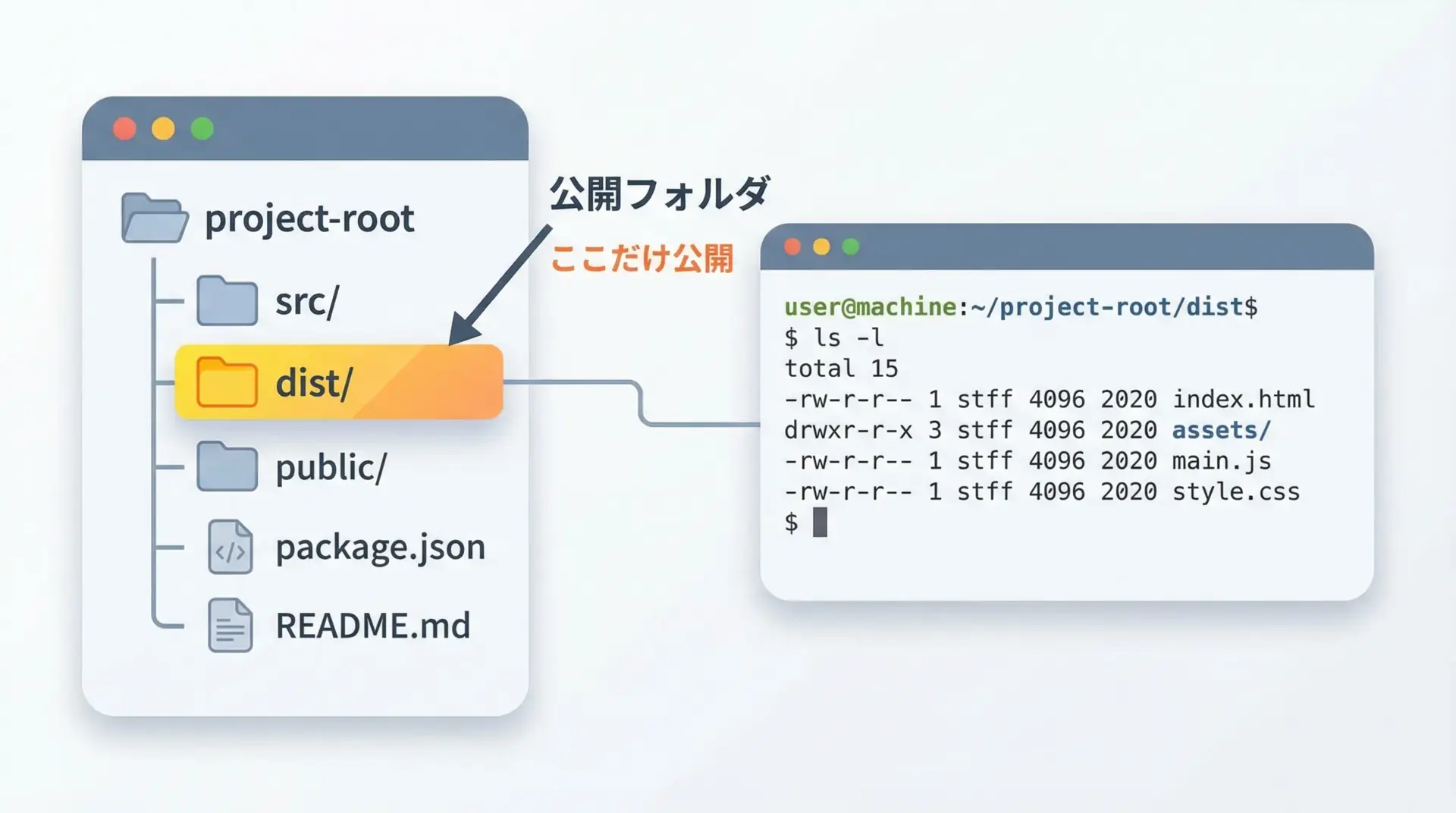Click the public folder icon
1456x813 pixels.
227,466
